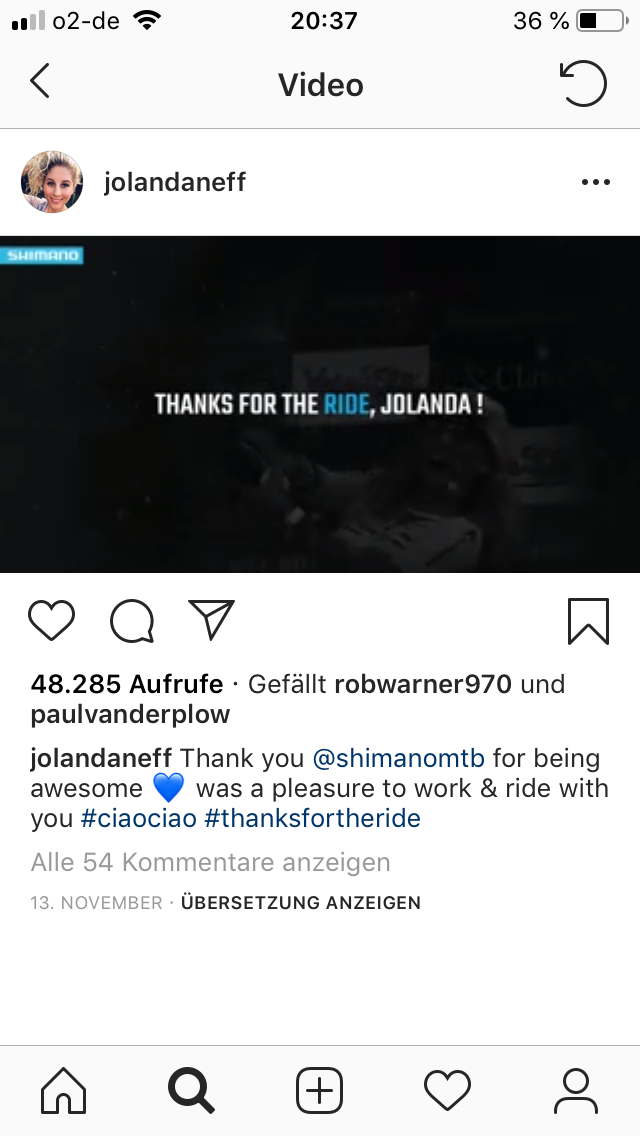Tap the jolandaneff username in header
This screenshot has width=640, height=1136.
coord(175,182)
